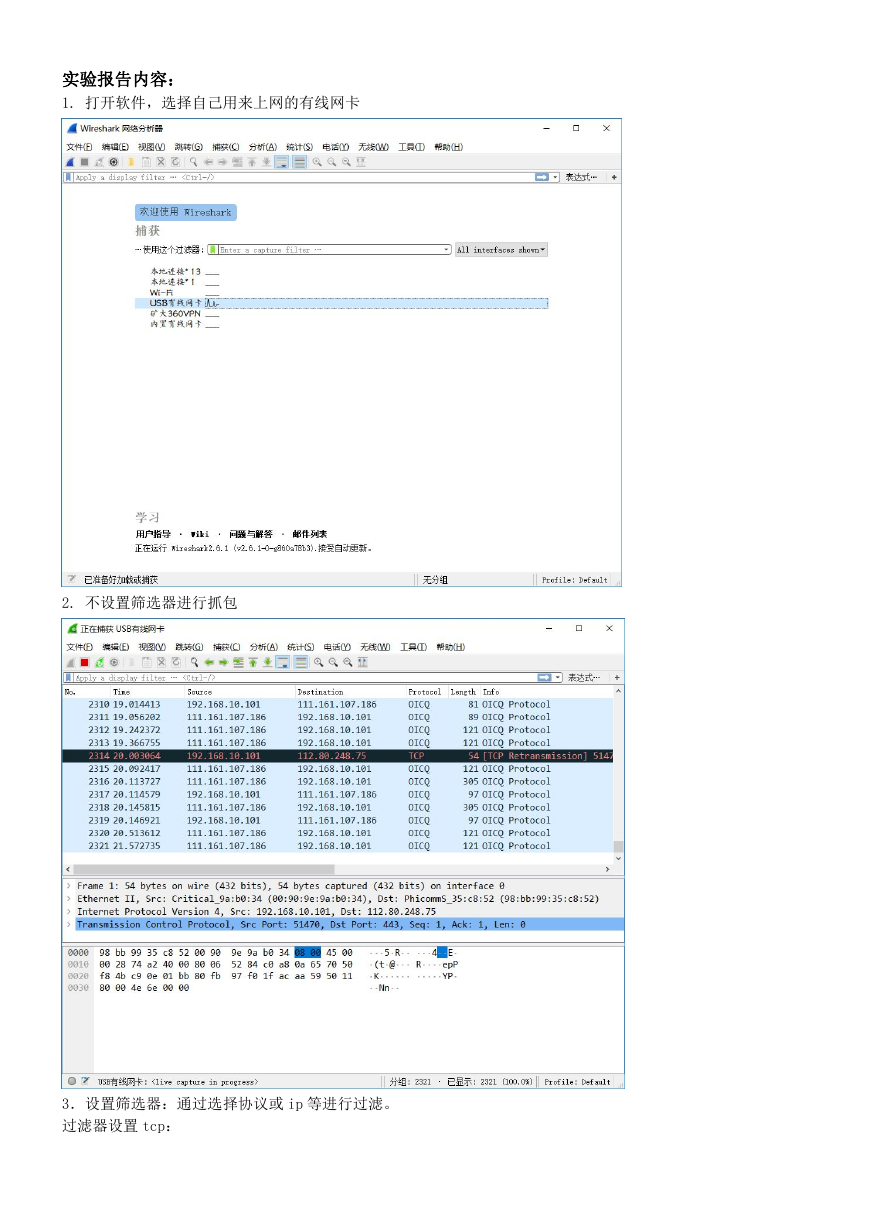
Task: Open capture options gear icon in the Wireshark 网络分析器 window
Action: pos(114,162)
